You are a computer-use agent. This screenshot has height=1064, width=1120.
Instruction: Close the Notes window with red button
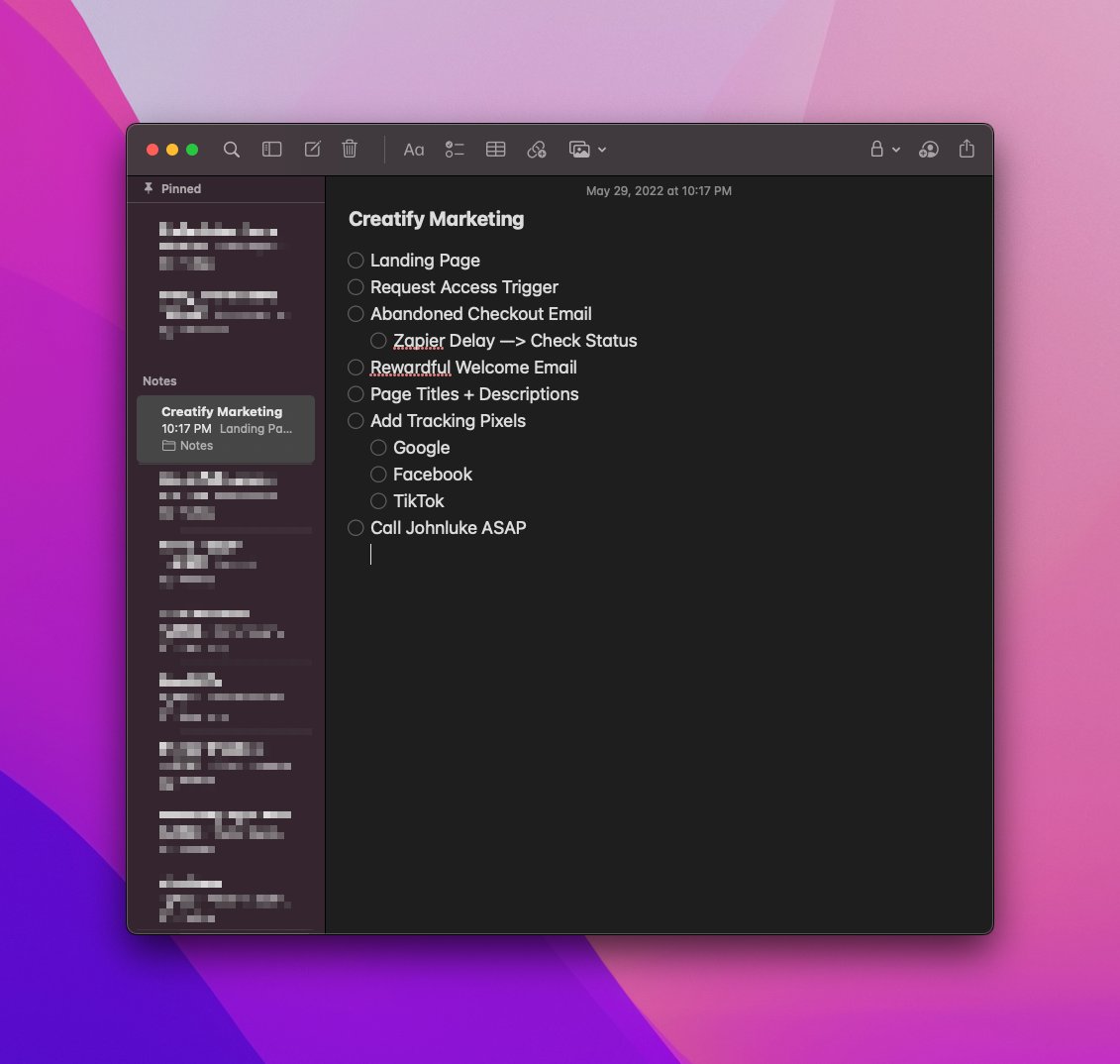153,150
